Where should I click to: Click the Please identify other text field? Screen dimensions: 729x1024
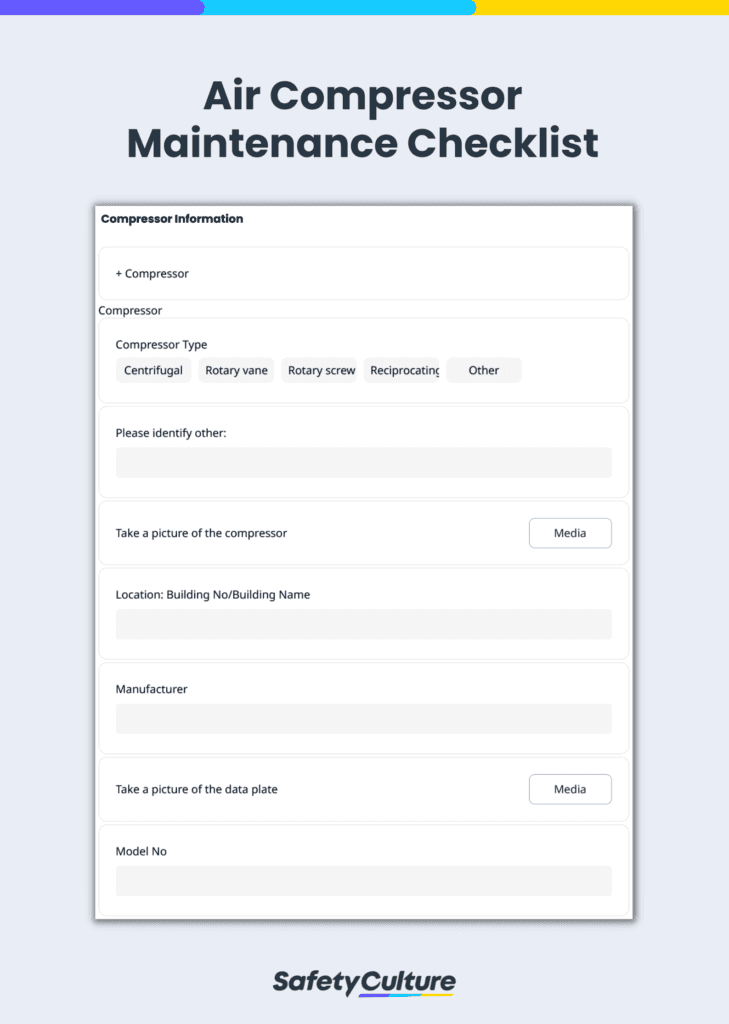[x=363, y=462]
